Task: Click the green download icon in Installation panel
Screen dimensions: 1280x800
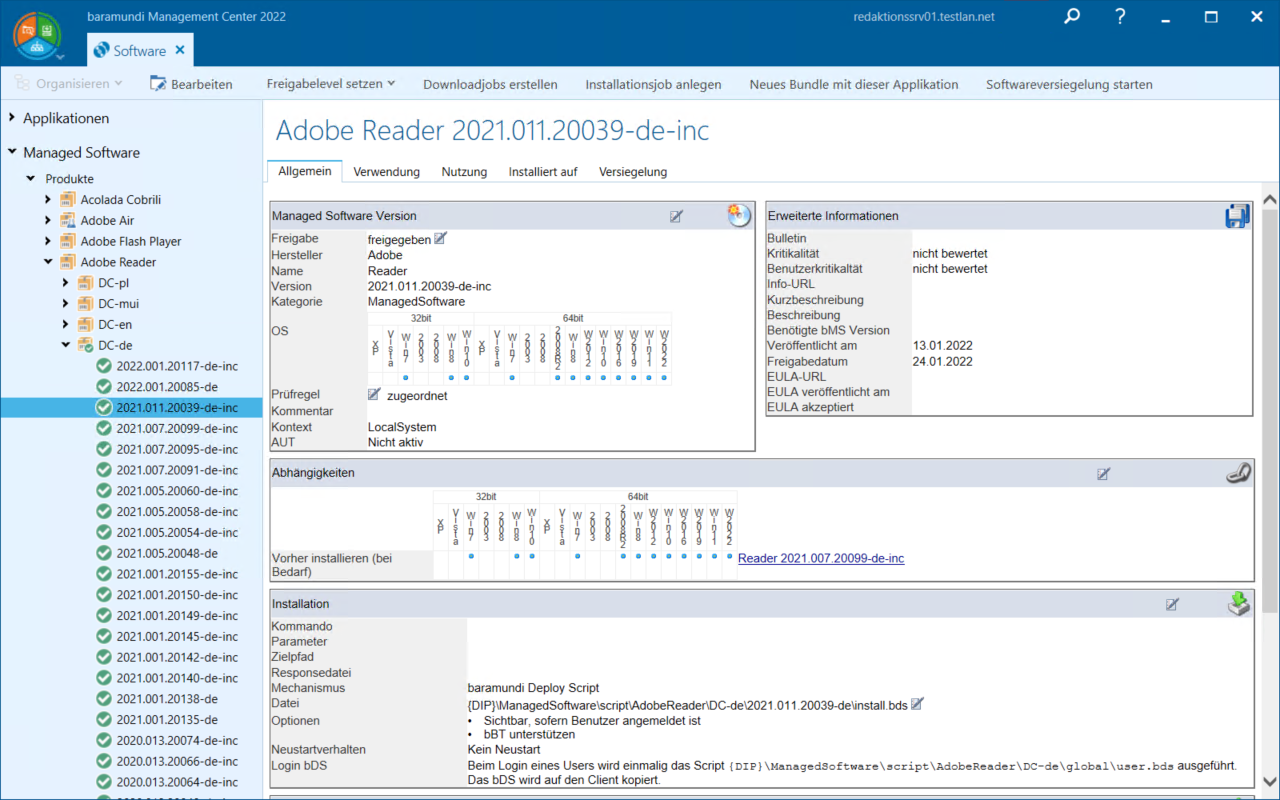Action: 1239,604
